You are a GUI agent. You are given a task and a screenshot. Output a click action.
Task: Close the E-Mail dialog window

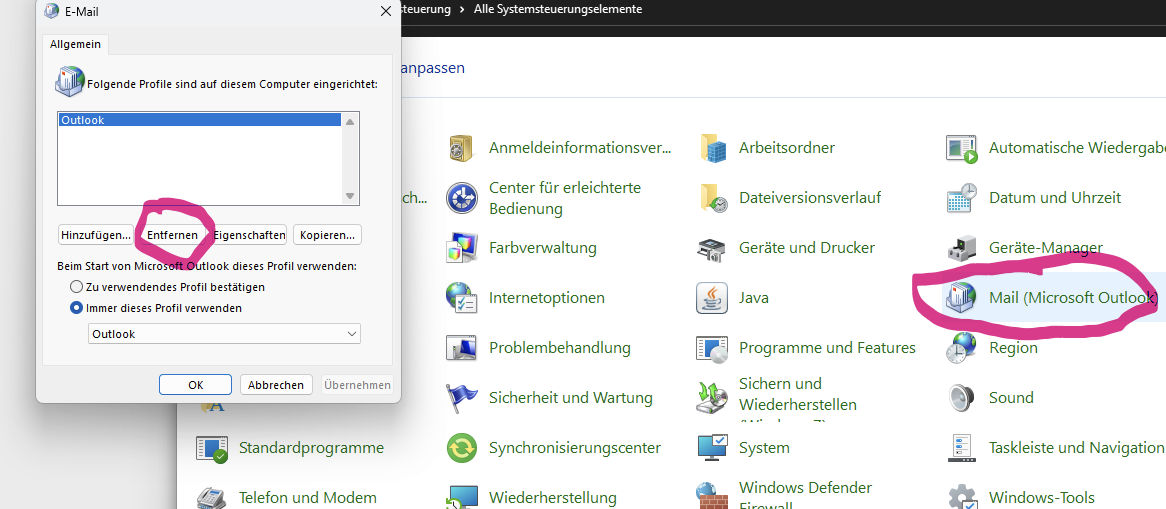(385, 11)
